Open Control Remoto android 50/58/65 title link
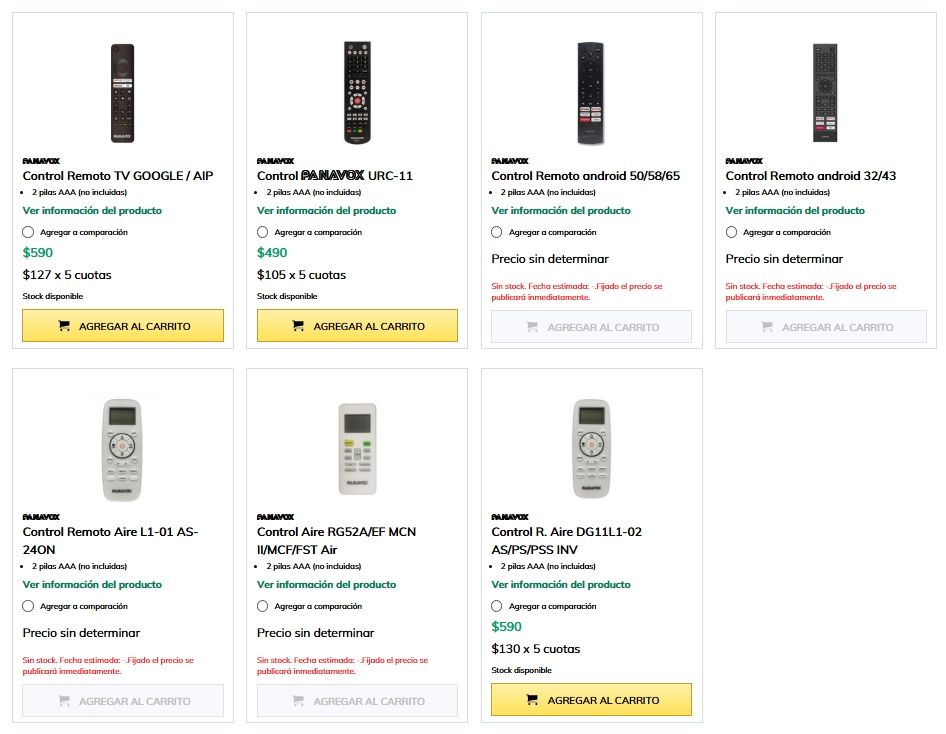946x734 pixels. (x=585, y=176)
